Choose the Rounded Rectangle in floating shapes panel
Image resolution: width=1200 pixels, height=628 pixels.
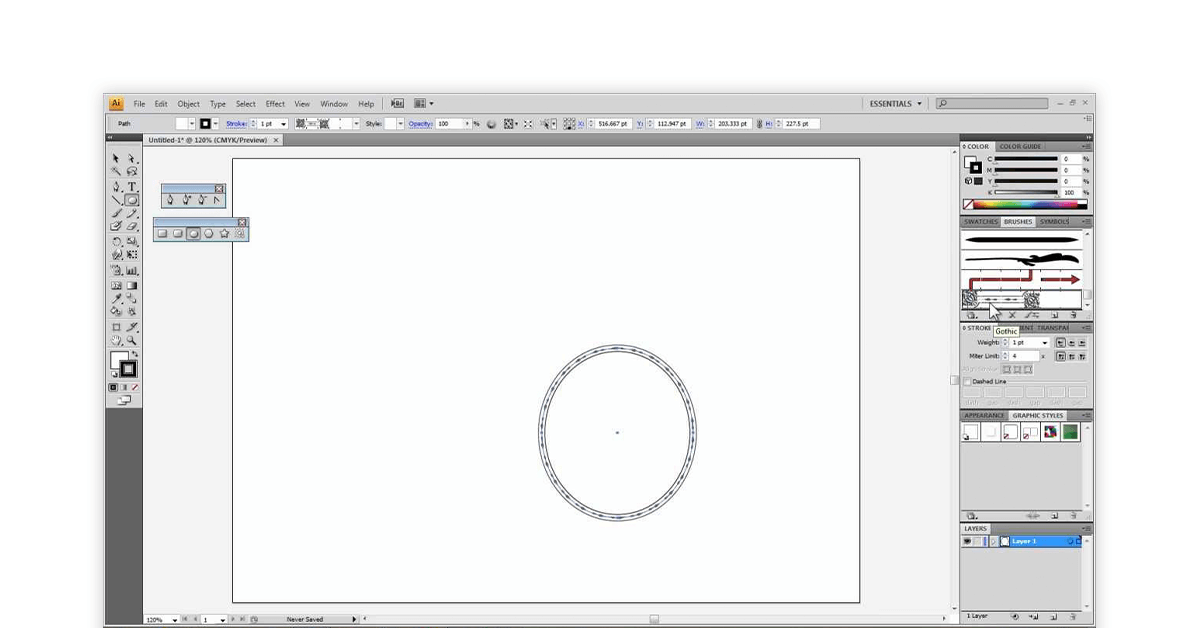click(x=177, y=233)
